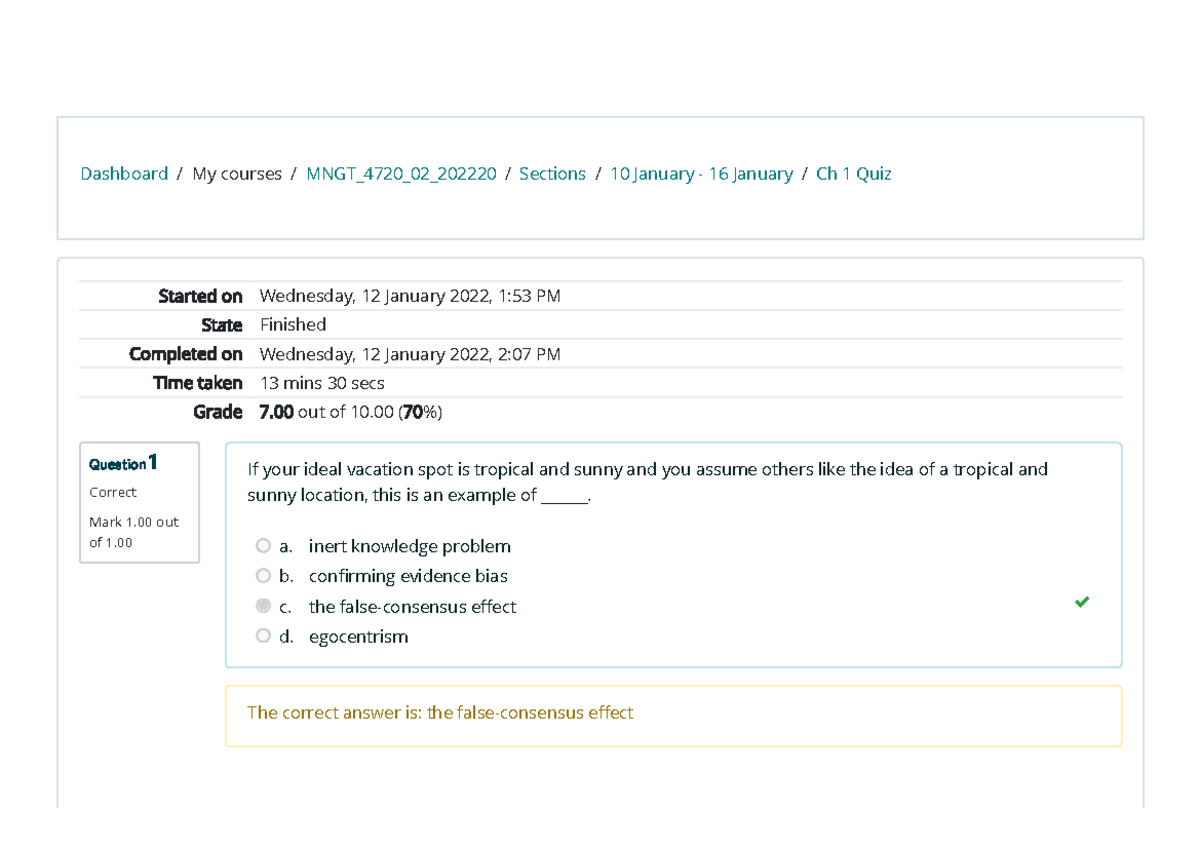Open the MNGT_4720_02_202220 course
This screenshot has width=1200, height=848.
pos(402,173)
